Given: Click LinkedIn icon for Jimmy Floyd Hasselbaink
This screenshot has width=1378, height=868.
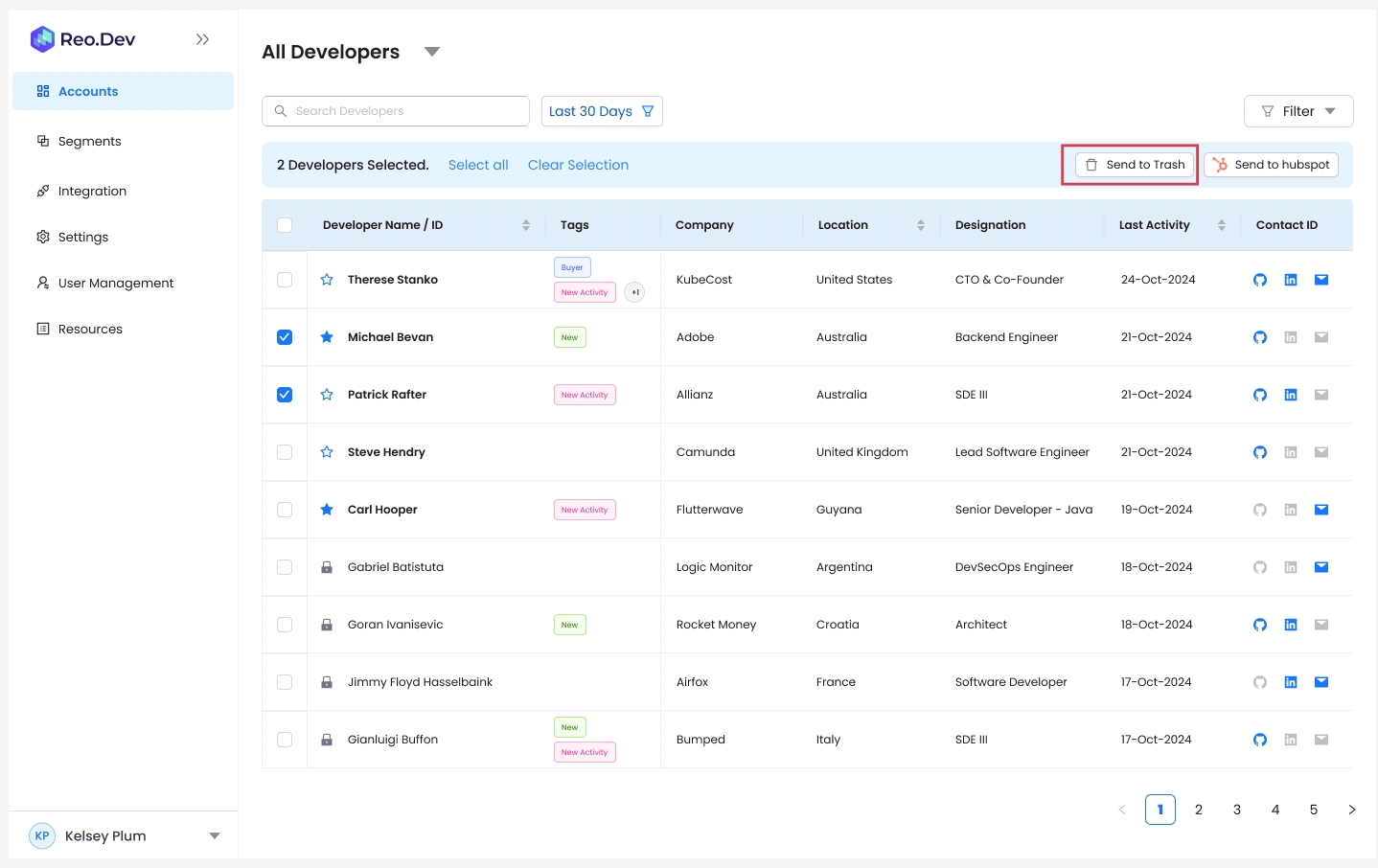Looking at the screenshot, I should click(x=1291, y=682).
